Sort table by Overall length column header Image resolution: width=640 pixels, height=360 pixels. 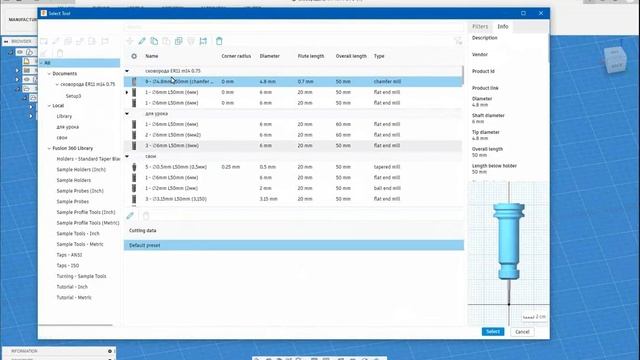pyautogui.click(x=351, y=56)
